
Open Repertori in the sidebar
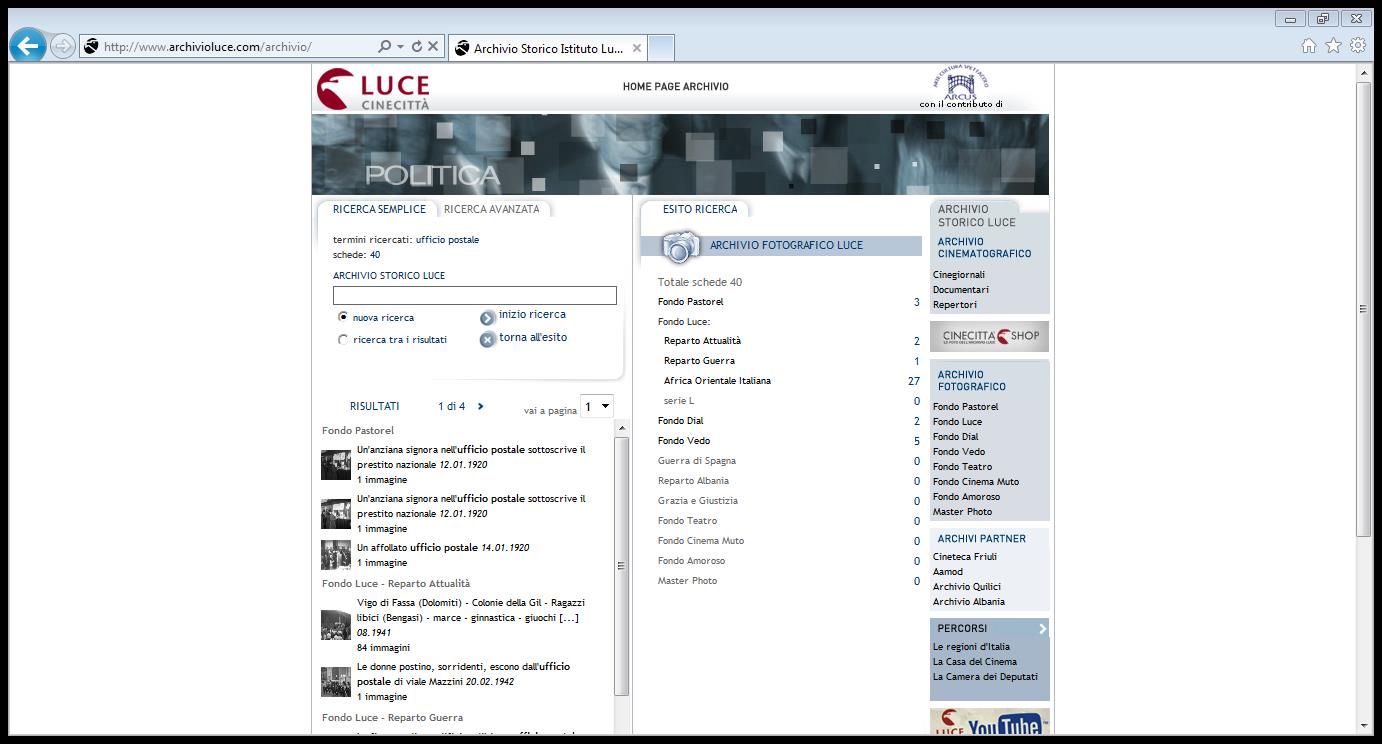[x=955, y=305]
